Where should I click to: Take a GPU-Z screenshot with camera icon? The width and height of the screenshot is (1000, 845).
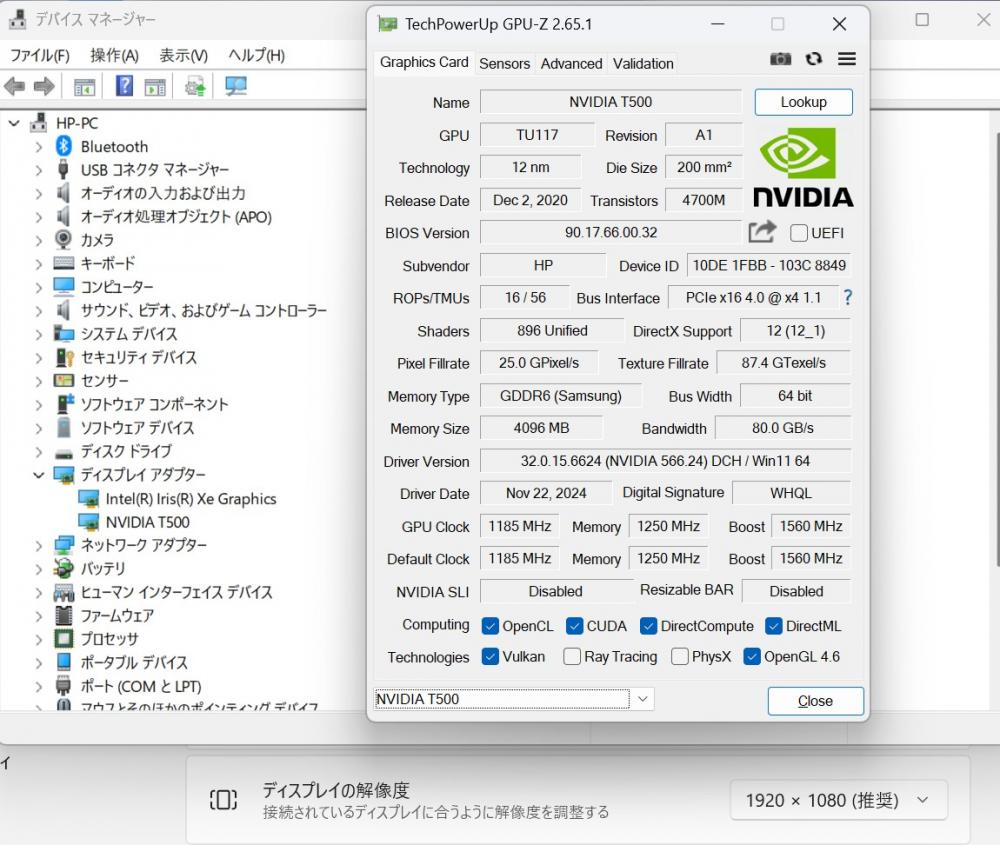[781, 59]
